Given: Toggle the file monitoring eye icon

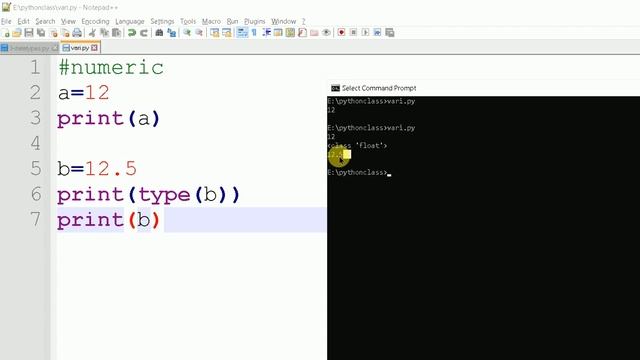Looking at the screenshot, I should [326, 33].
